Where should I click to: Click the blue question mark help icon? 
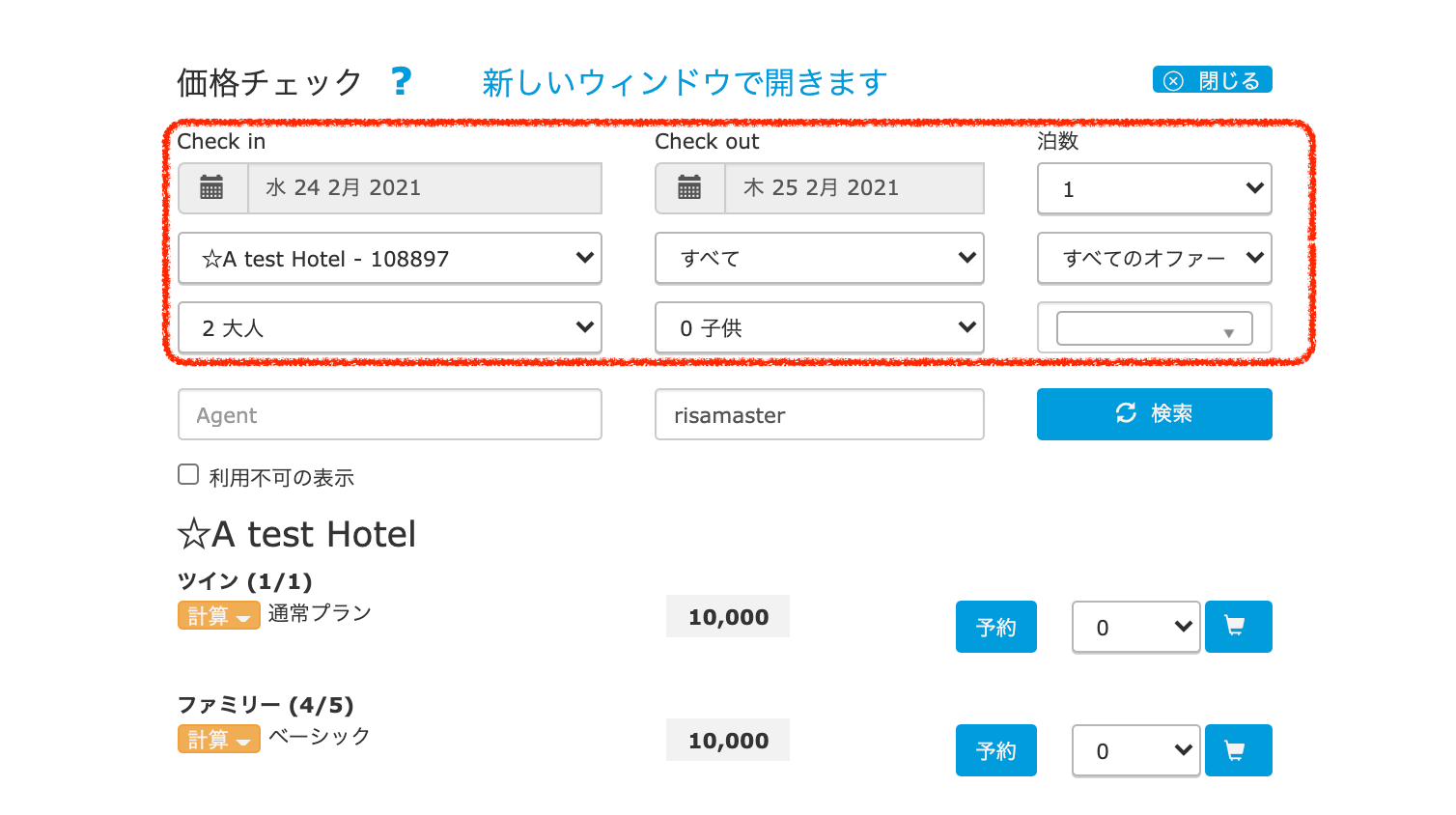(x=401, y=81)
